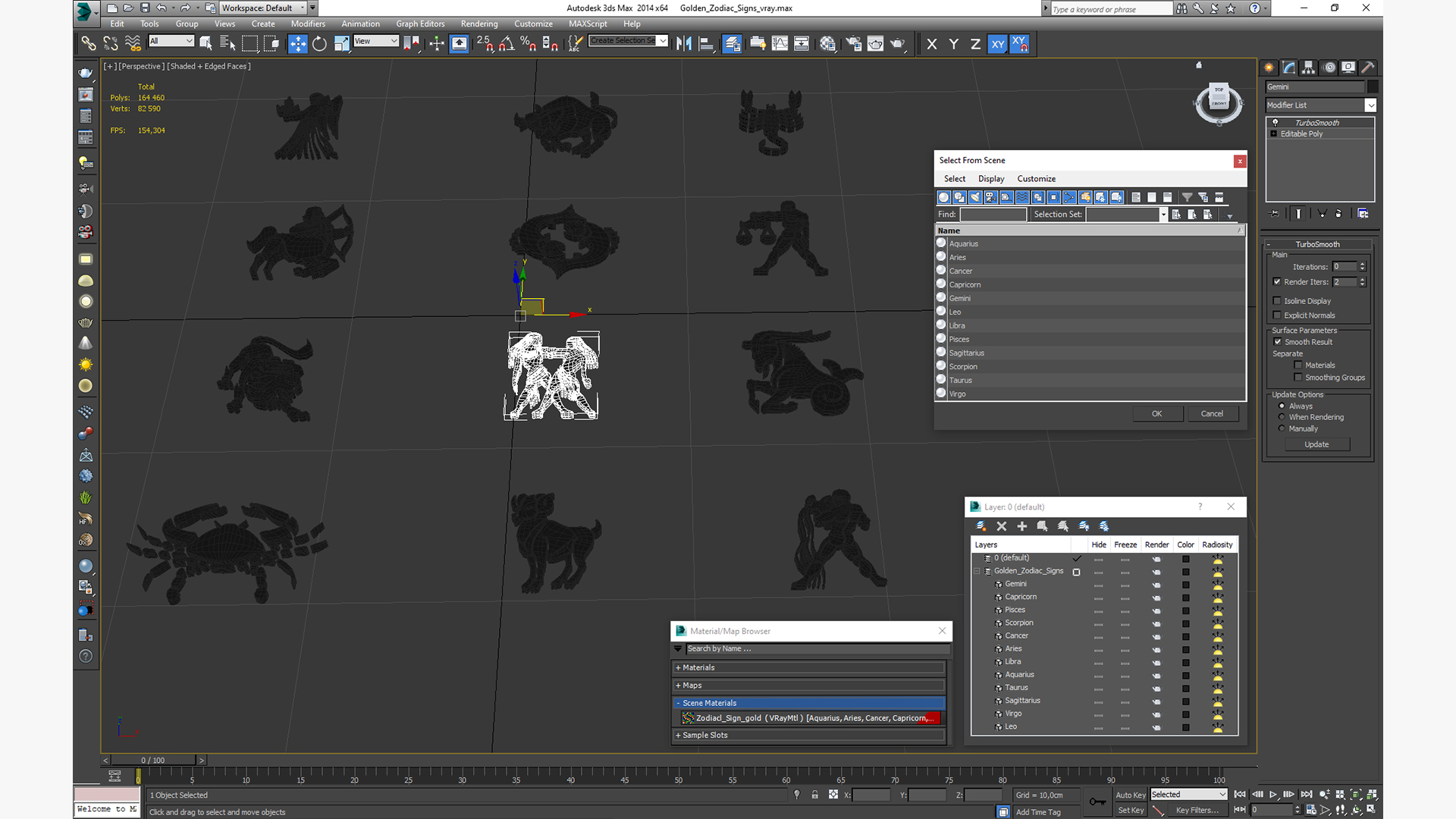1456x819 pixels.
Task: Enable Separate by Smoothing Groups checkbox
Action: [x=1298, y=378]
